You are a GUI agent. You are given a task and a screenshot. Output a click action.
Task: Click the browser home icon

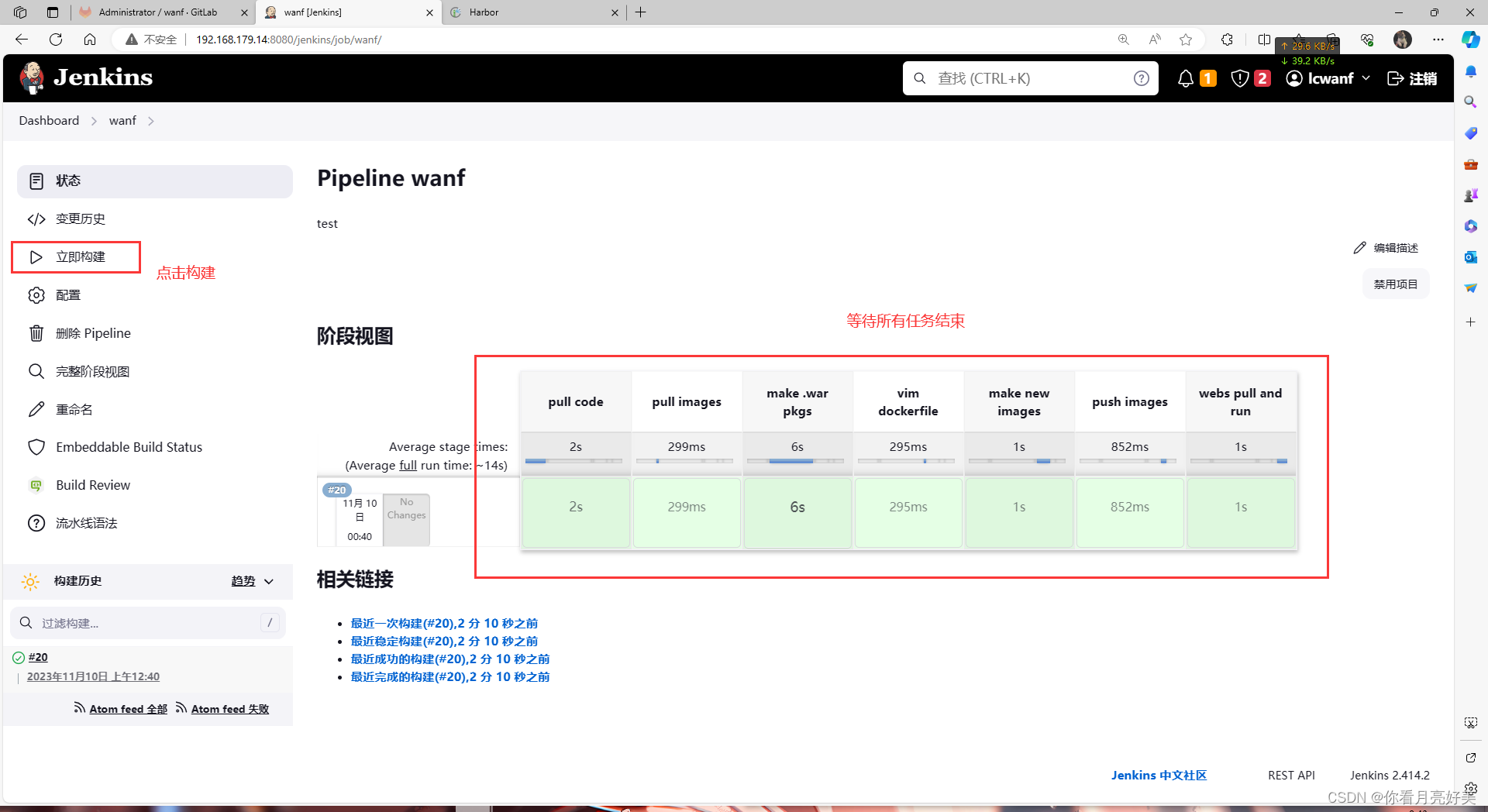90,40
